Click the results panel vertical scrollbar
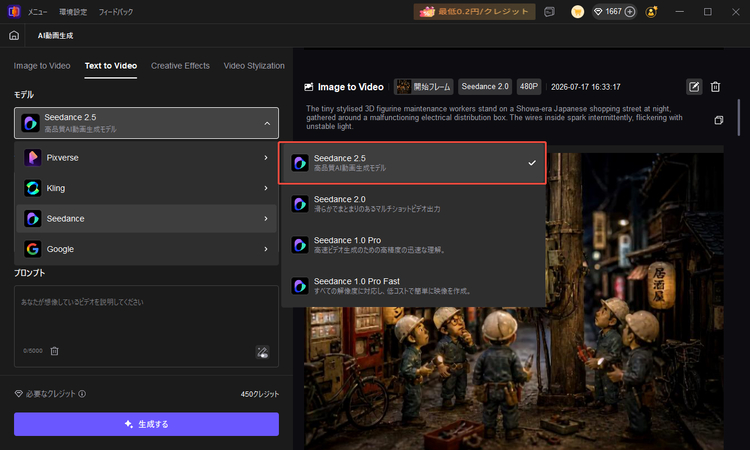 739,118
